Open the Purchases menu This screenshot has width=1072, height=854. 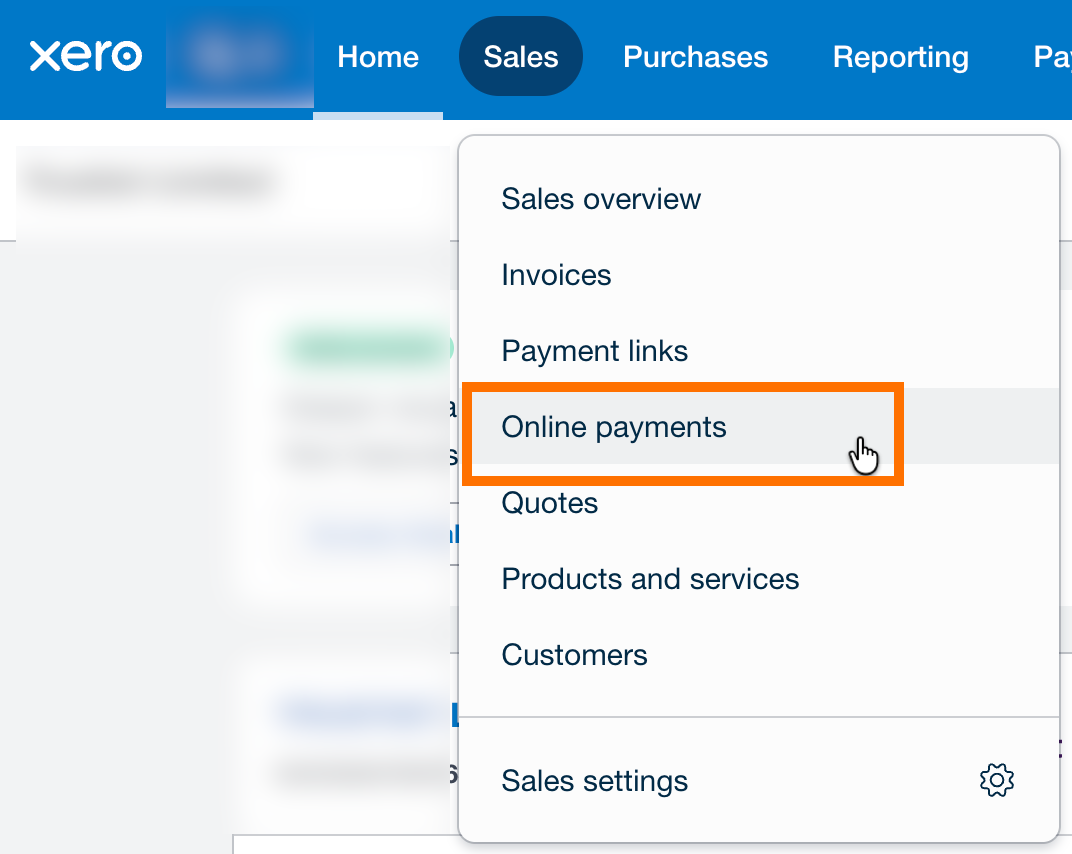tap(695, 57)
